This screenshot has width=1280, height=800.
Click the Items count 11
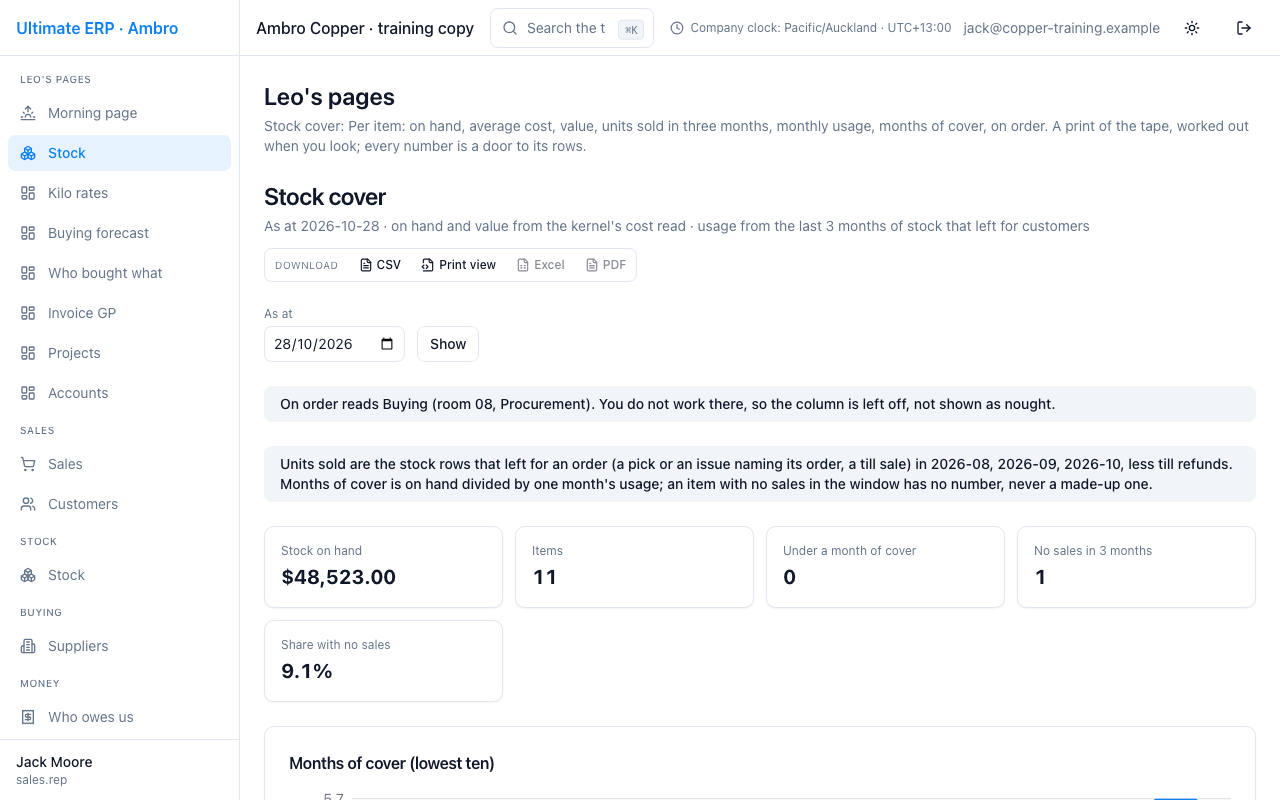click(545, 577)
